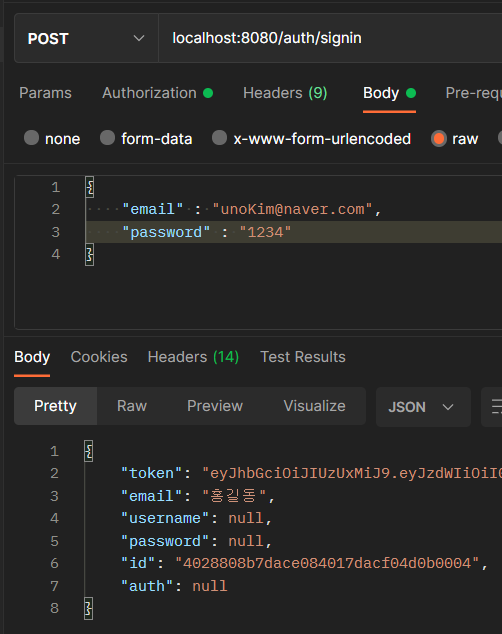Click the "unoKim@naver.com" value
Viewport: 502px width, 634px height.
pyautogui.click(x=292, y=209)
